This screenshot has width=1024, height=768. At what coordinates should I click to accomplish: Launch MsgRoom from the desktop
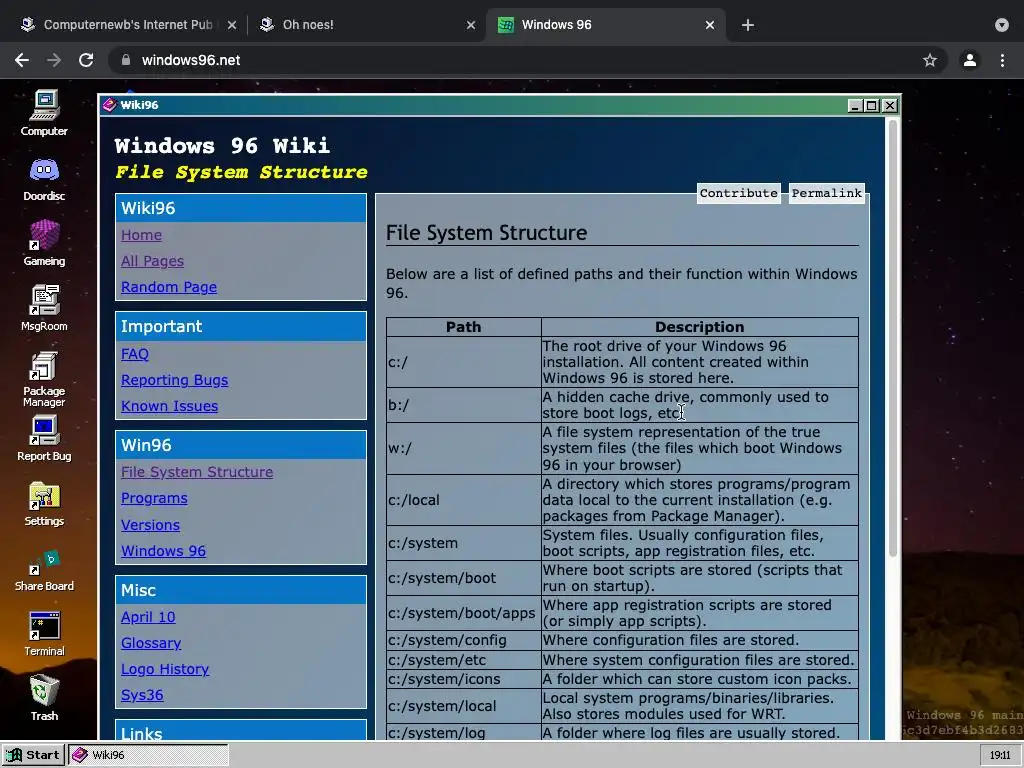pyautogui.click(x=44, y=308)
